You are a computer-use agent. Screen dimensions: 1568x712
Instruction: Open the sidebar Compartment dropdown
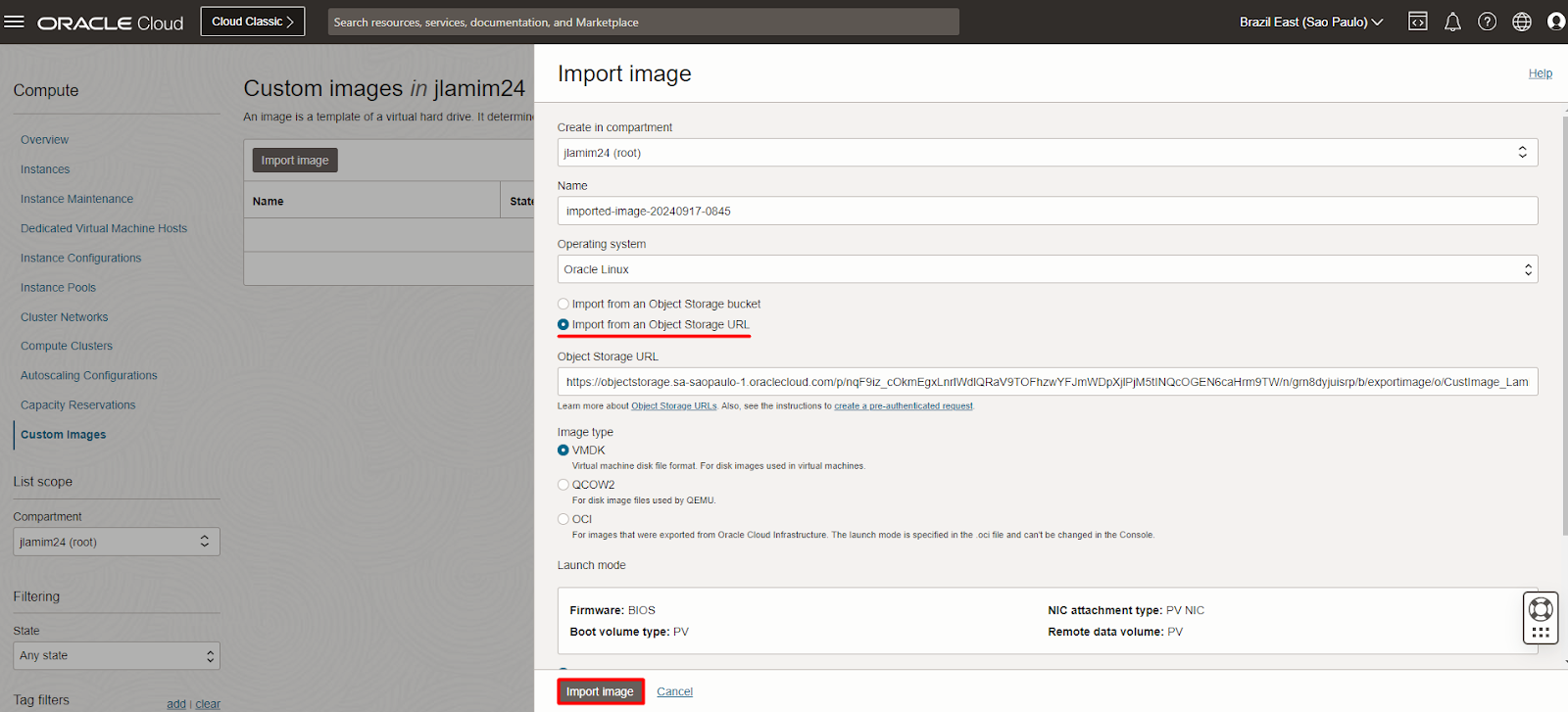[x=117, y=542]
